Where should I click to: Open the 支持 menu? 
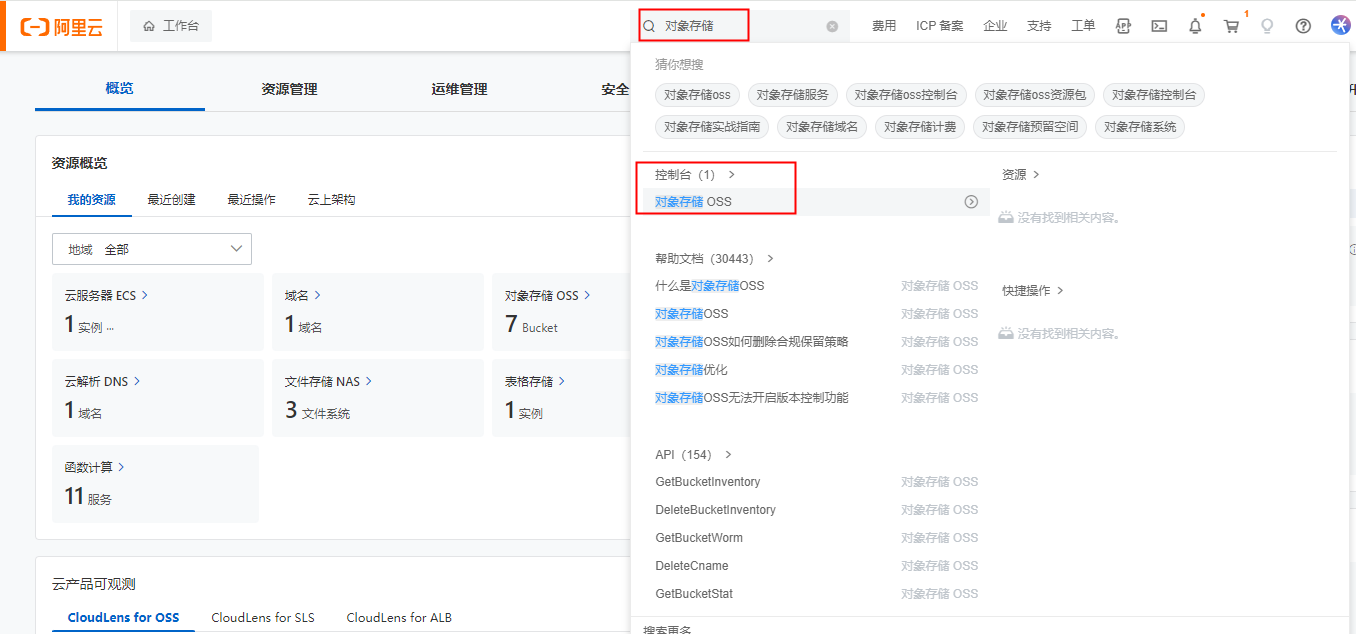[x=1039, y=26]
